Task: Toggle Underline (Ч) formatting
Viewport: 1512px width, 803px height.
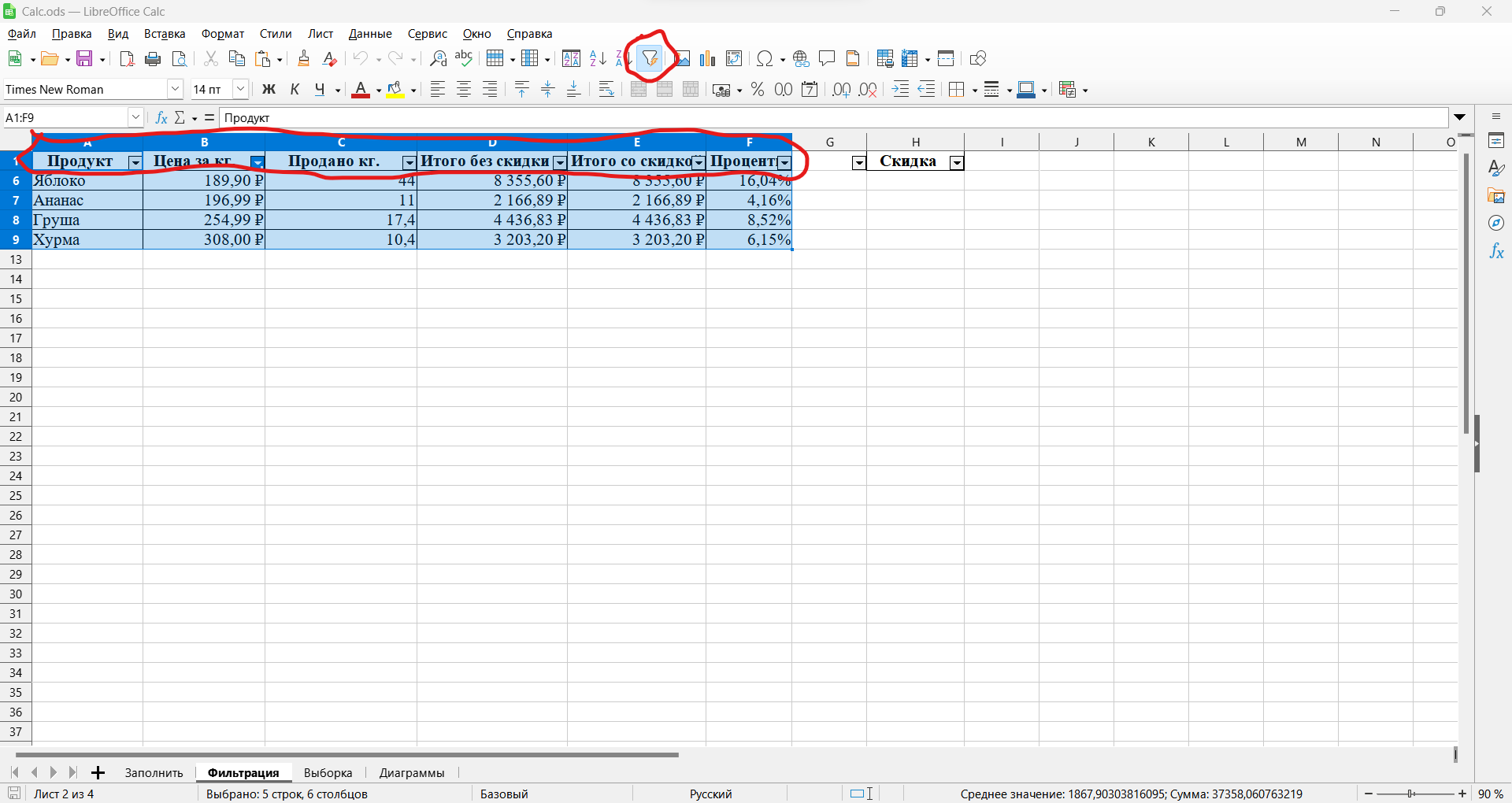Action: [x=320, y=89]
